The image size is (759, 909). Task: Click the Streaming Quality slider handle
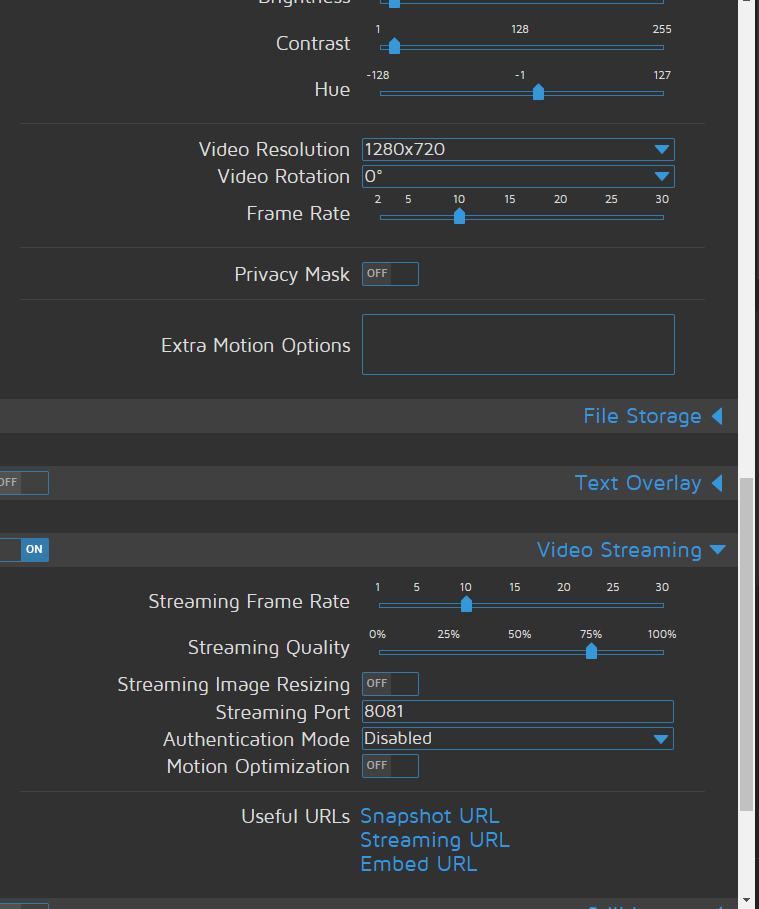click(591, 652)
